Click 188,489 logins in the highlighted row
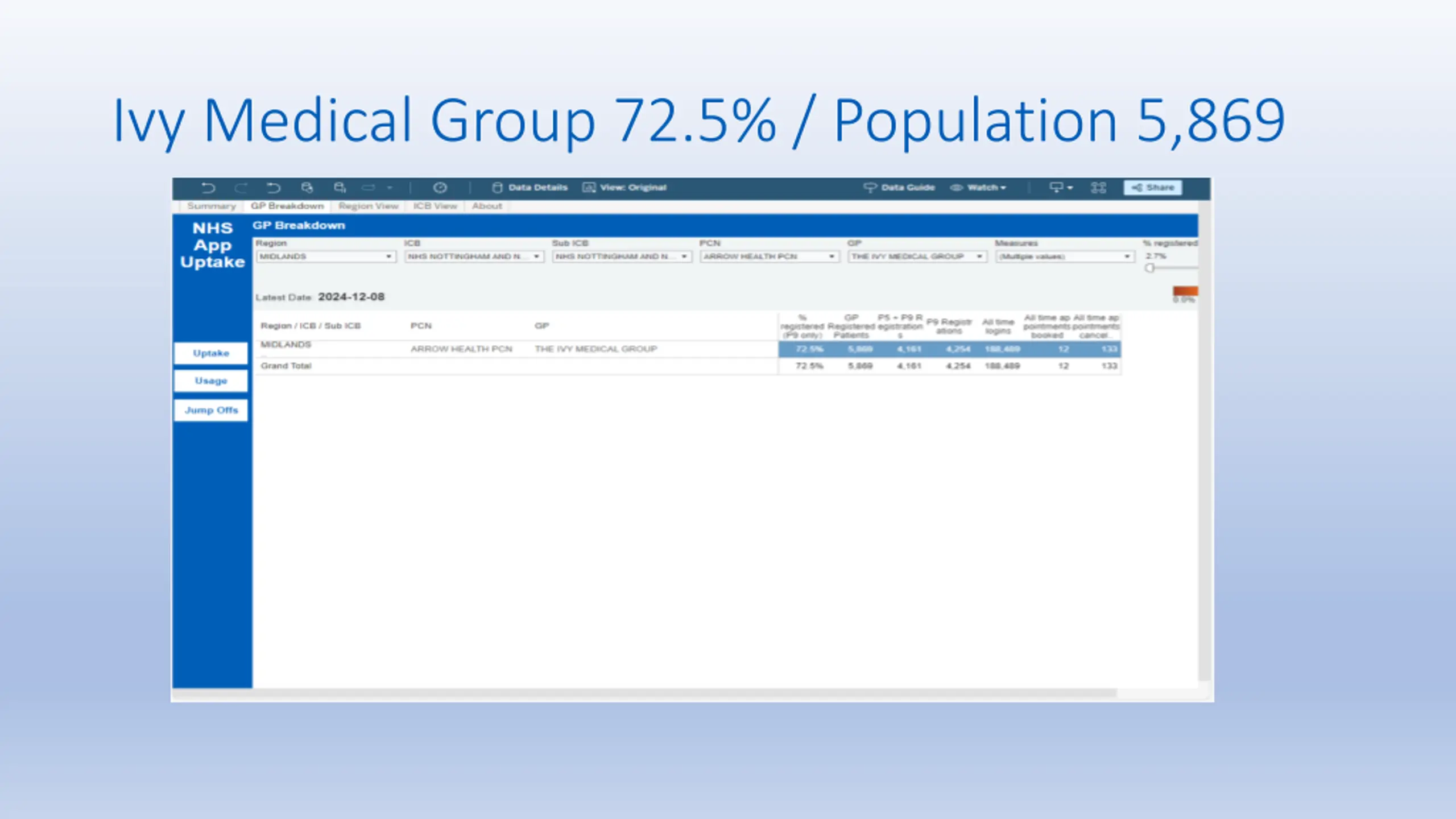Image resolution: width=1456 pixels, height=819 pixels. point(1002,349)
